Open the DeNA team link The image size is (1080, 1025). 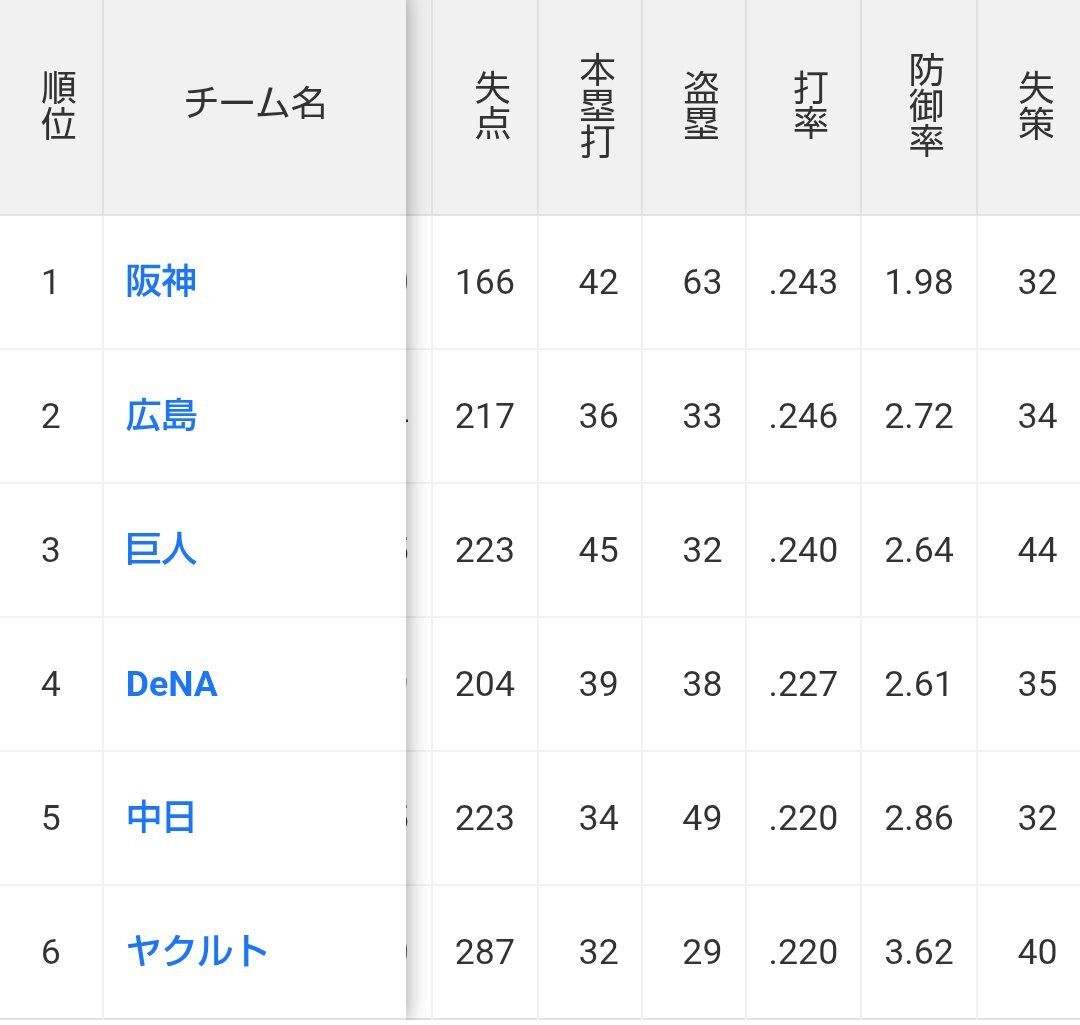(x=172, y=683)
